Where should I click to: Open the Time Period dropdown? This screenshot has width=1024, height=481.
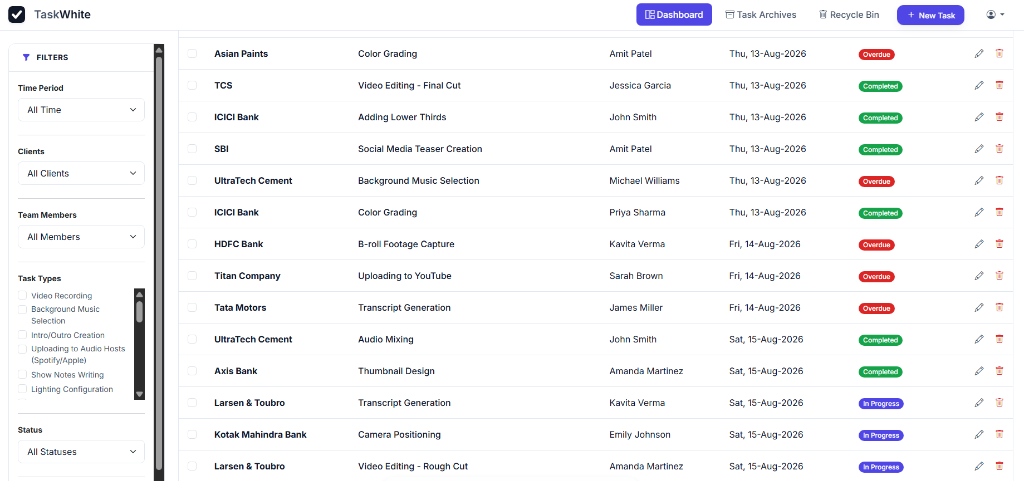point(81,110)
